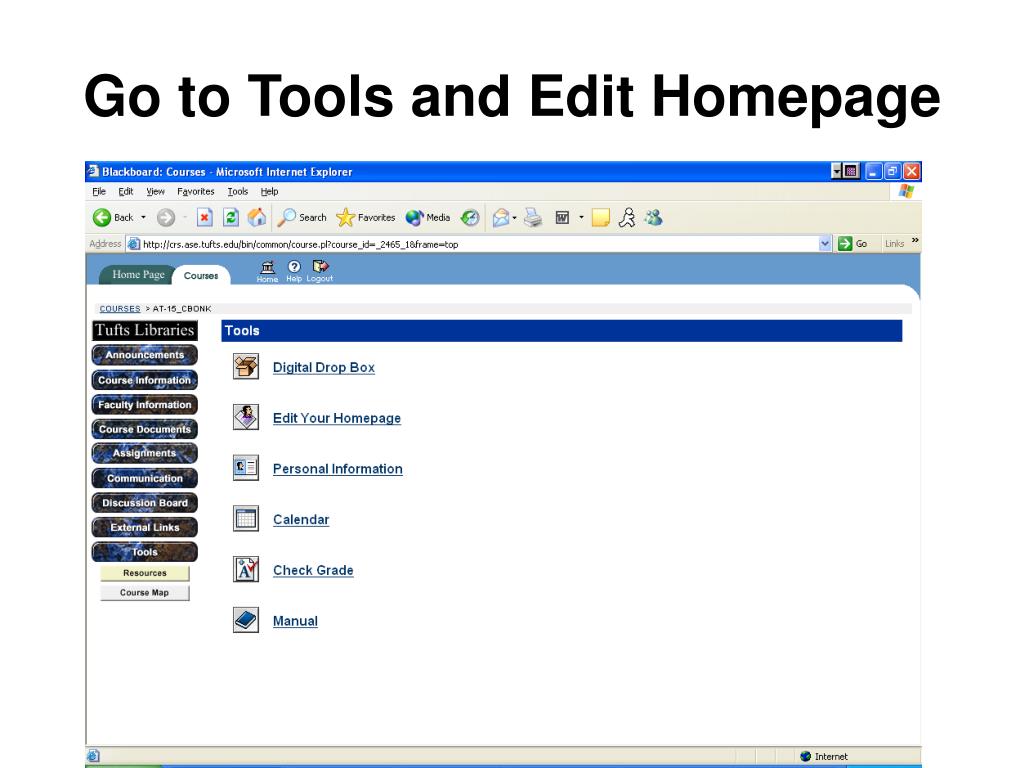The width and height of the screenshot is (1024, 768).
Task: Refresh the page with green arrows icon
Action: (231, 217)
